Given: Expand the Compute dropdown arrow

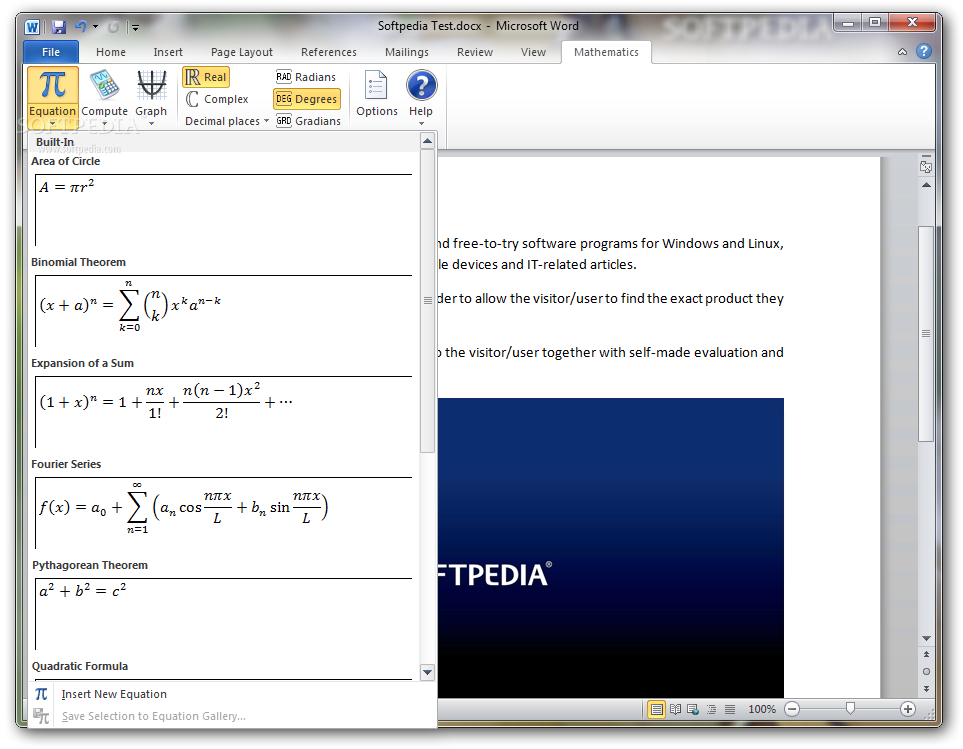Looking at the screenshot, I should pos(104,123).
